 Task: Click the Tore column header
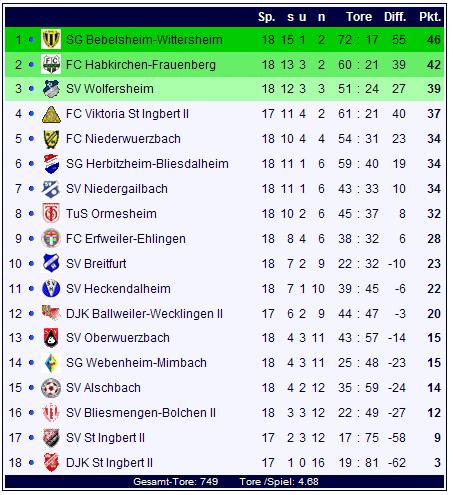point(359,17)
